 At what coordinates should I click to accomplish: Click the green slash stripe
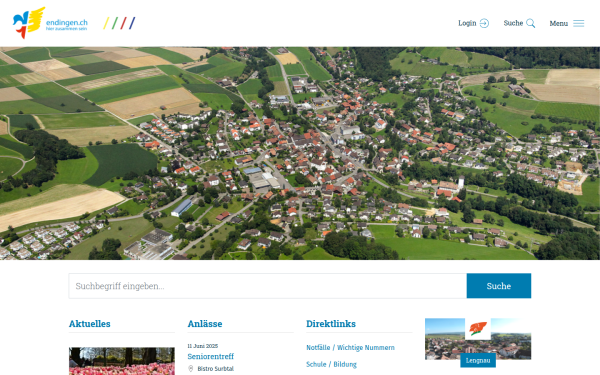coord(115,23)
